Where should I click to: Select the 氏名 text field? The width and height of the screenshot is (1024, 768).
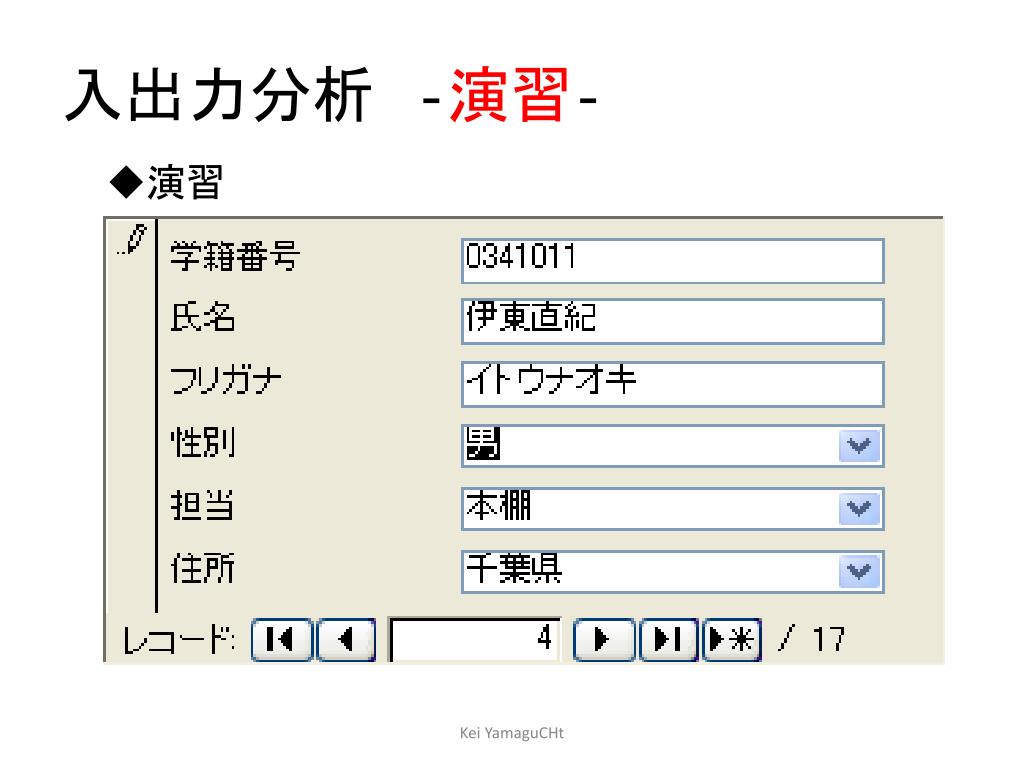click(672, 321)
